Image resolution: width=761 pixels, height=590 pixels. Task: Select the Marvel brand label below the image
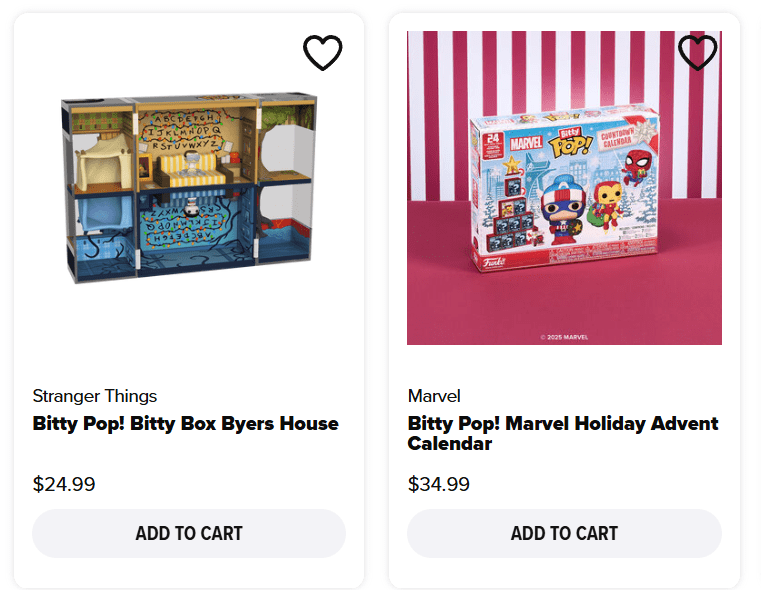[434, 396]
